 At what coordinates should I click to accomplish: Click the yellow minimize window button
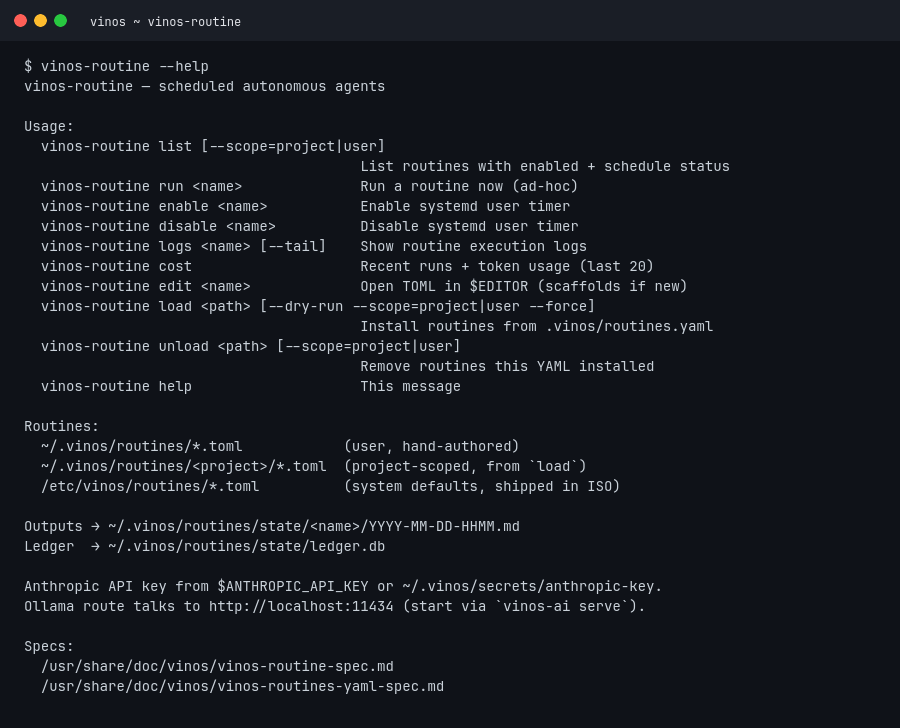(x=40, y=21)
